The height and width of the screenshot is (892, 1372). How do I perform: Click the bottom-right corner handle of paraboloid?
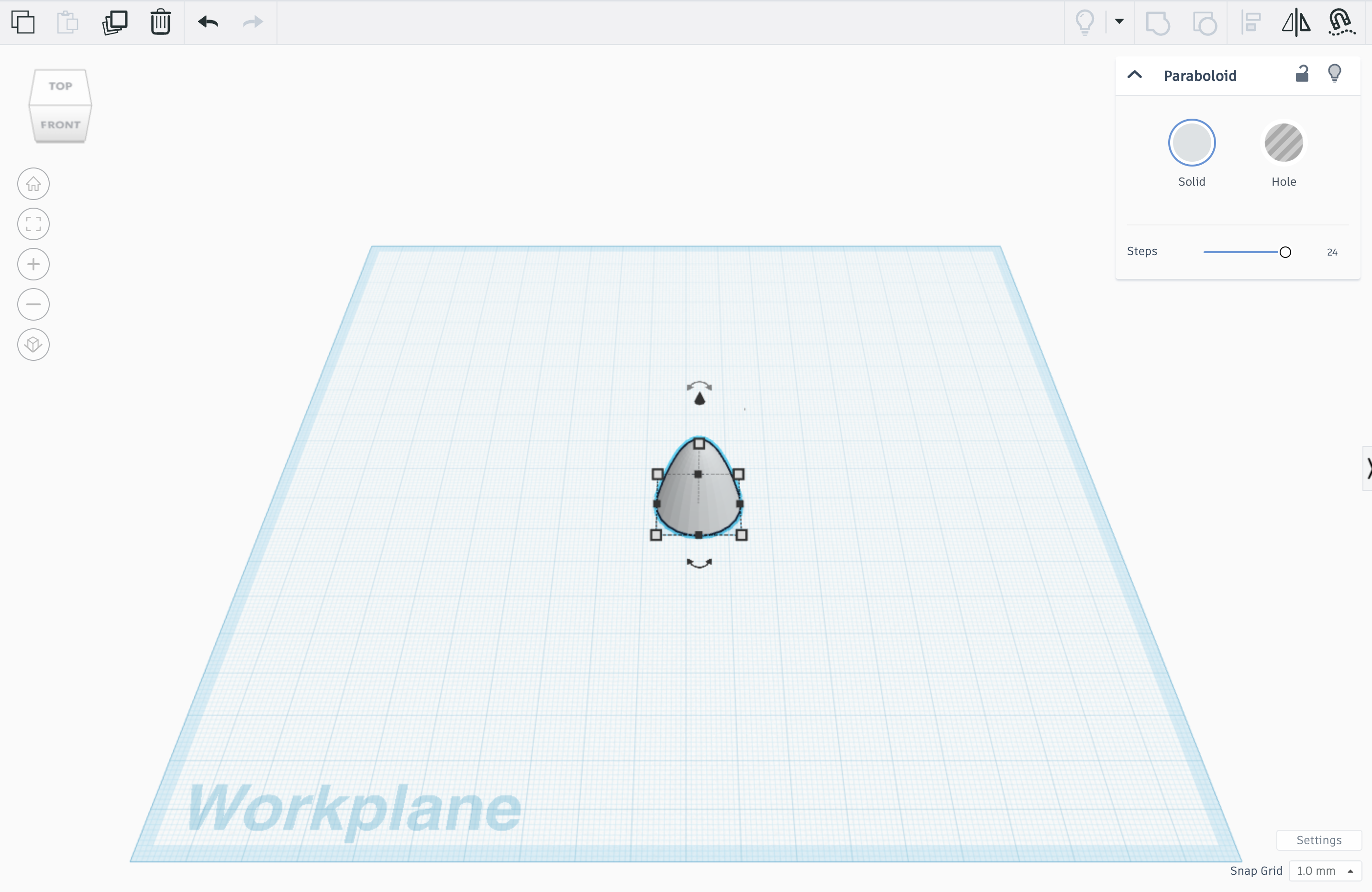tap(742, 535)
